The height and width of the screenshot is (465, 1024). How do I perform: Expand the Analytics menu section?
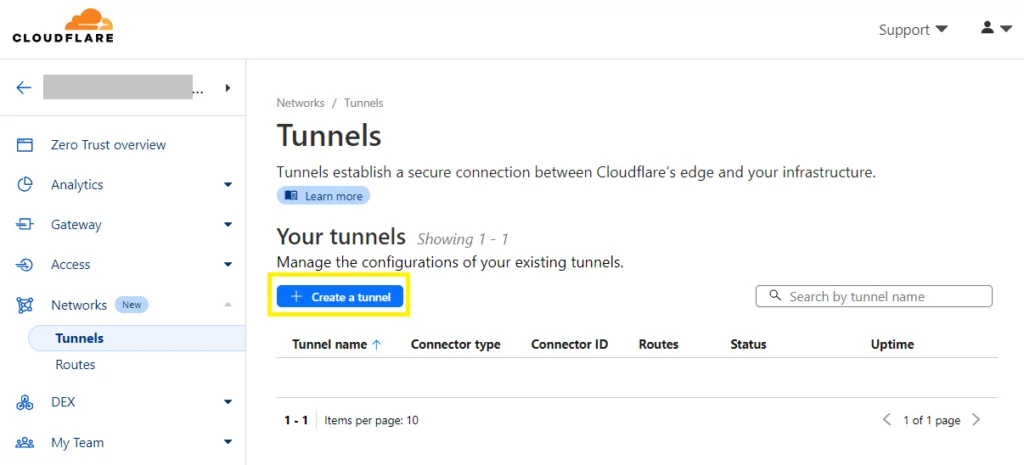[x=228, y=185]
